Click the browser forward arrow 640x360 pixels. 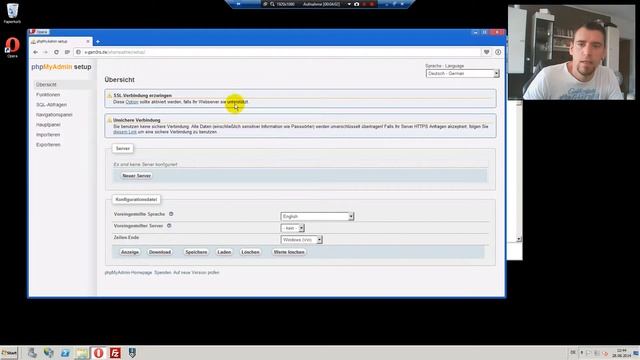(46, 52)
